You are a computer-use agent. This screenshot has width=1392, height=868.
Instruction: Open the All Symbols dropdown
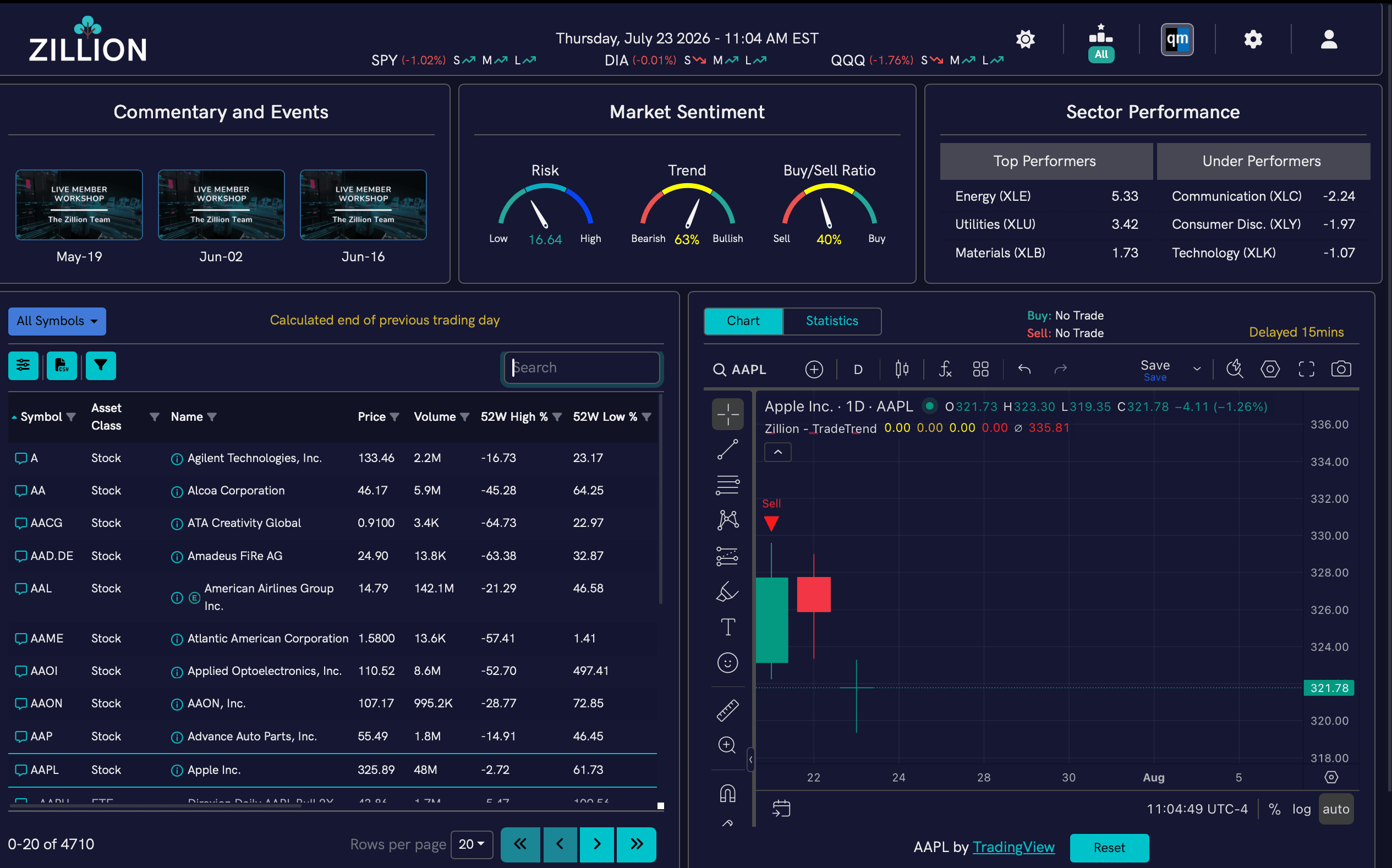(x=57, y=321)
